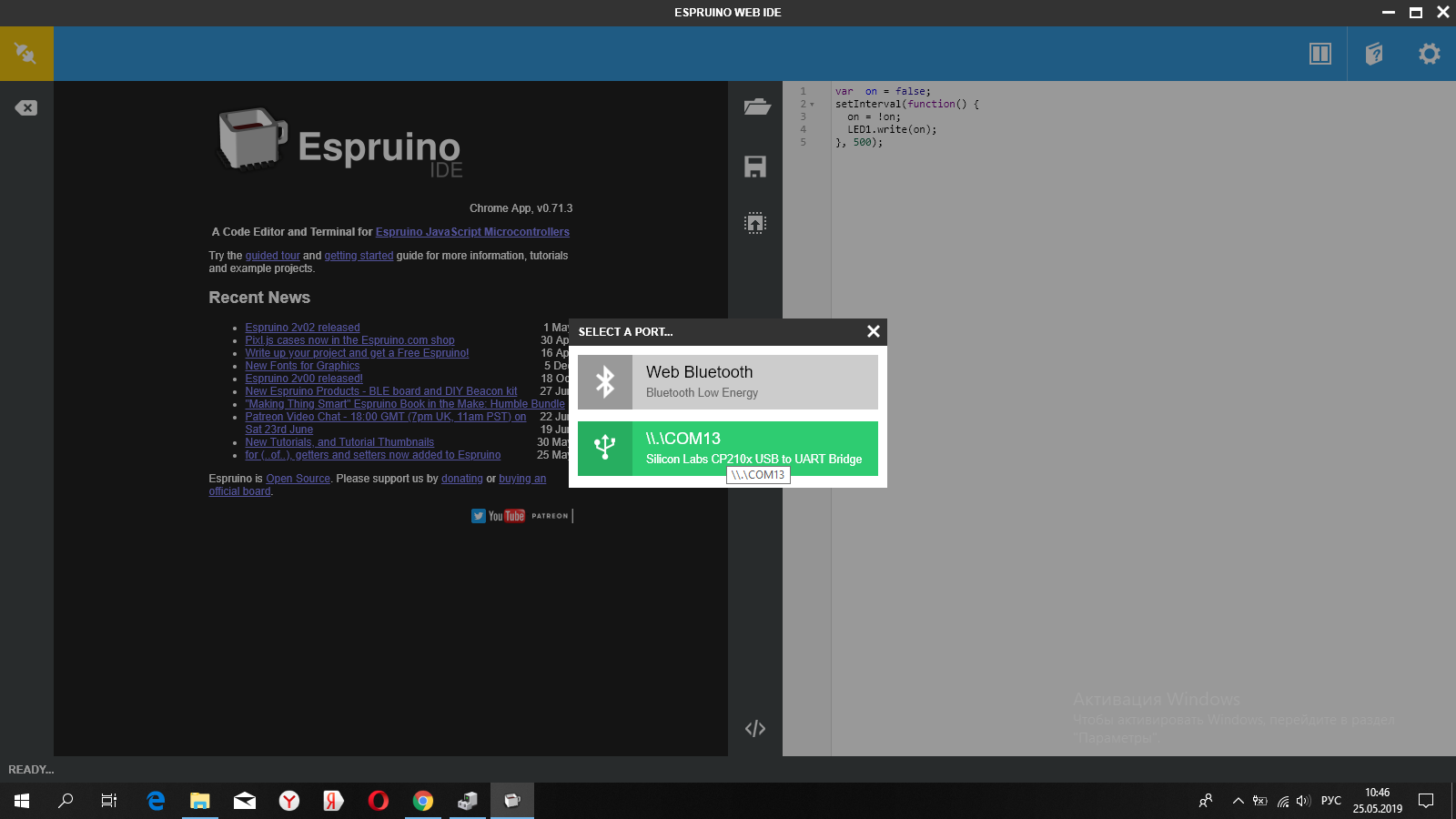Click the Patreon logo
Image resolution: width=1456 pixels, height=819 pixels.
550,516
